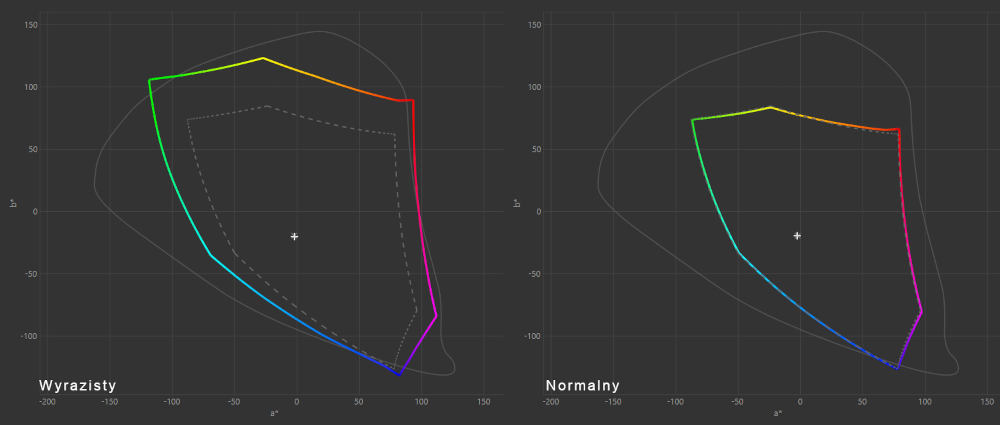
Task: Click the Normalny label on right chart
Action: pos(583,385)
